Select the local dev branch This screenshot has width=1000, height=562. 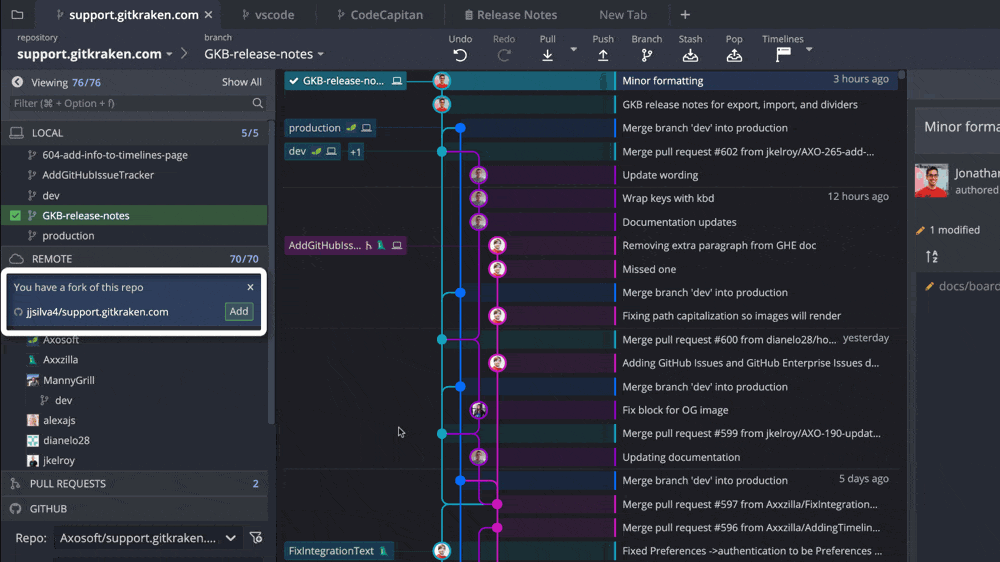(x=50, y=195)
